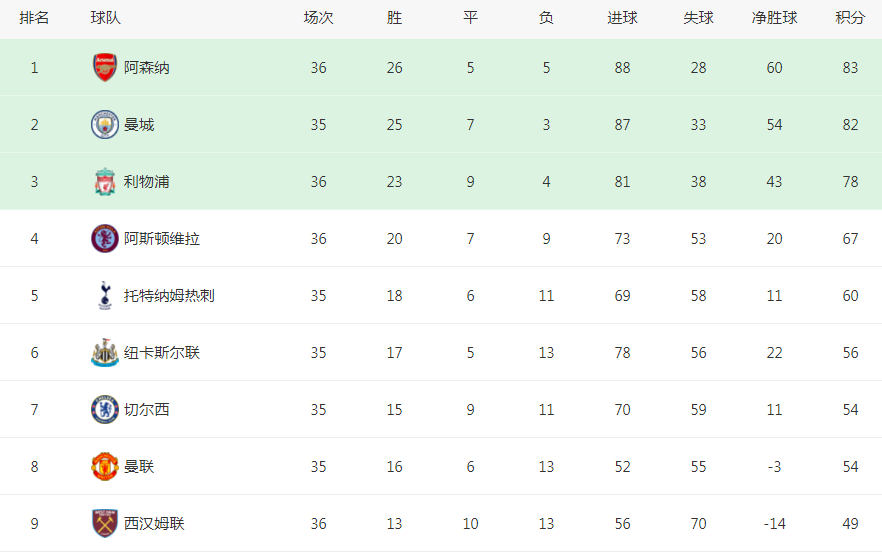Click the Arsenal club crest

tap(105, 68)
